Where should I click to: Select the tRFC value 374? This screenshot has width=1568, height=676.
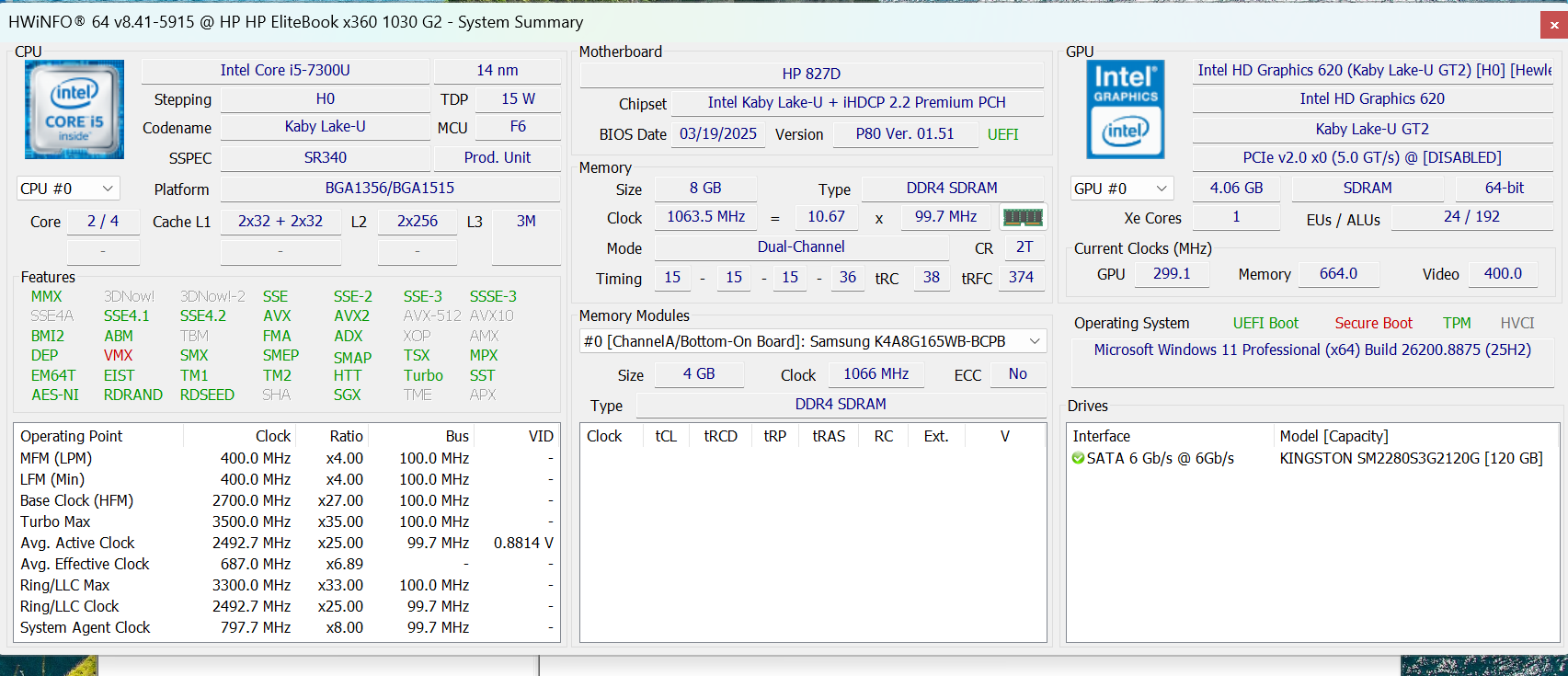1021,278
